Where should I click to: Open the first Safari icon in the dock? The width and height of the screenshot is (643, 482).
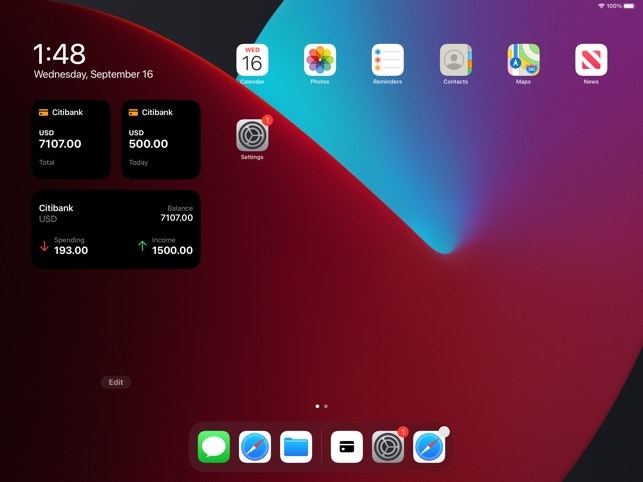pos(255,447)
